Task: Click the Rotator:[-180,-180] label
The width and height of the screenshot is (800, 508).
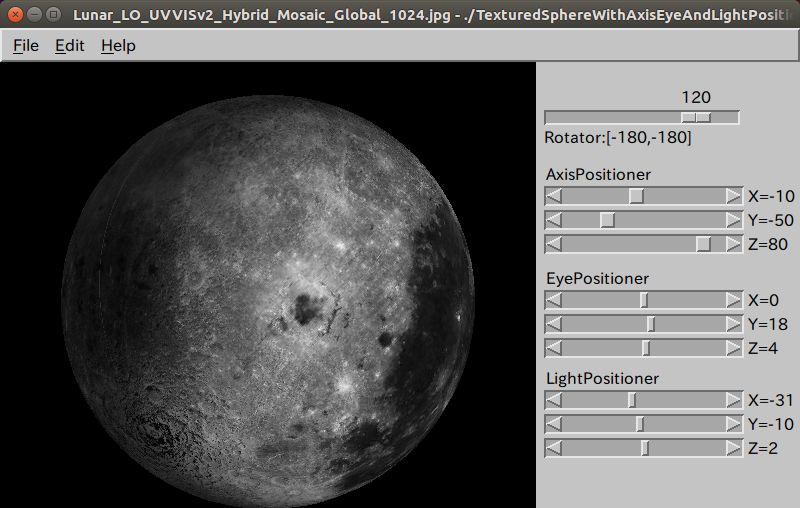Action: pyautogui.click(x=618, y=138)
